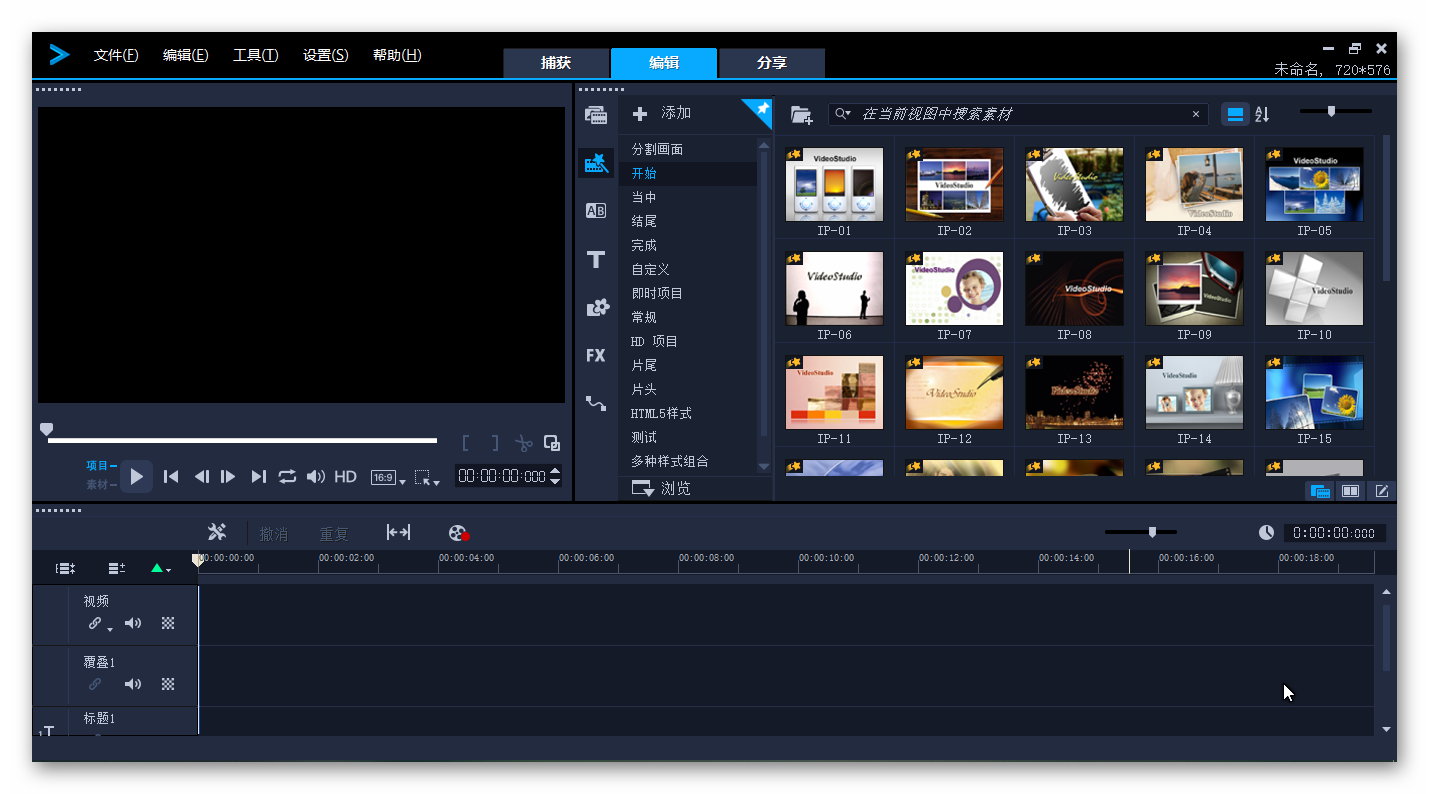The height and width of the screenshot is (794, 1429).
Task: Toggle transparency on 视频 track
Action: pos(168,623)
